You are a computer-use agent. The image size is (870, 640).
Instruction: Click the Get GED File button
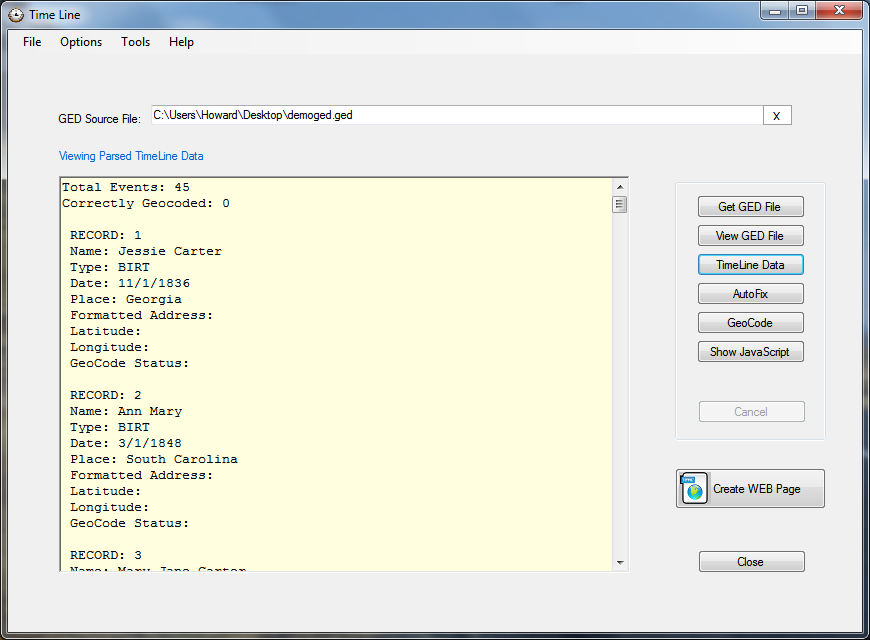tap(750, 206)
